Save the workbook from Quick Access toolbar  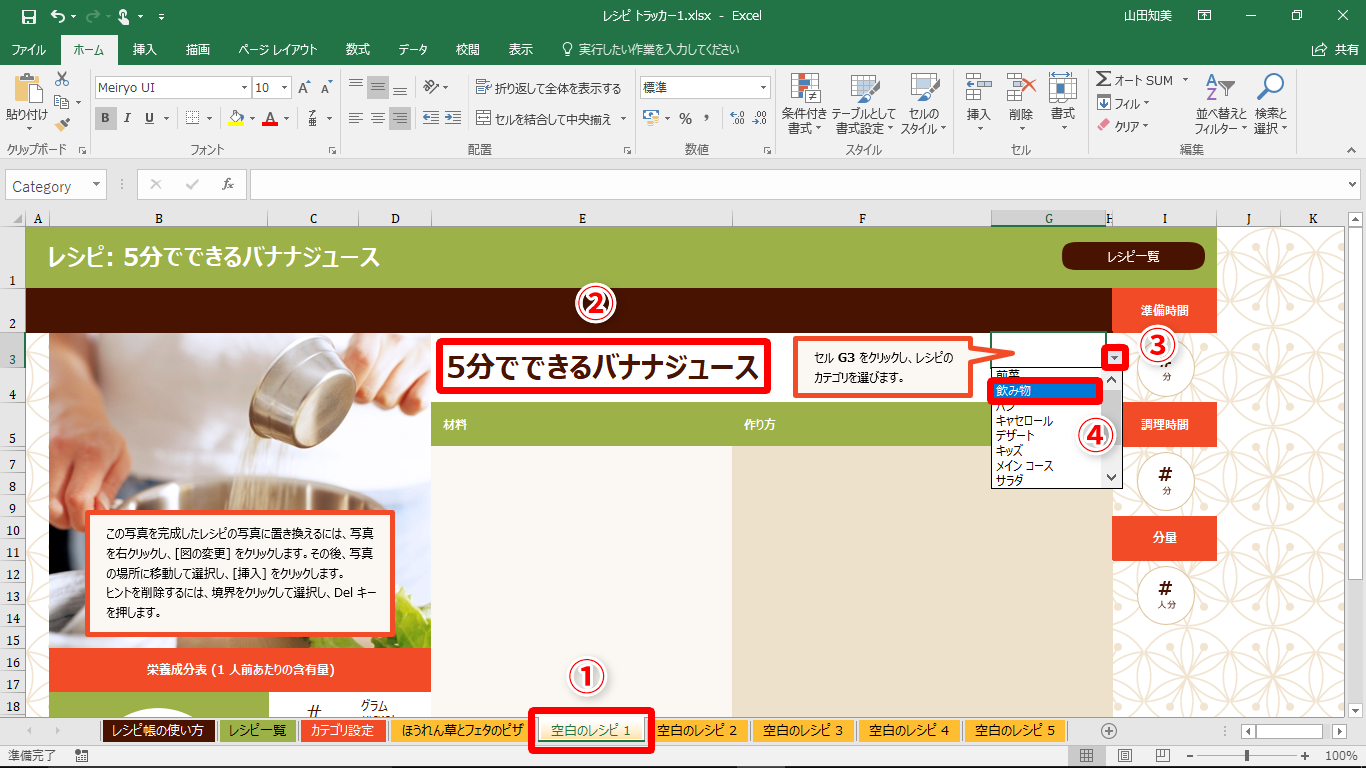point(28,16)
